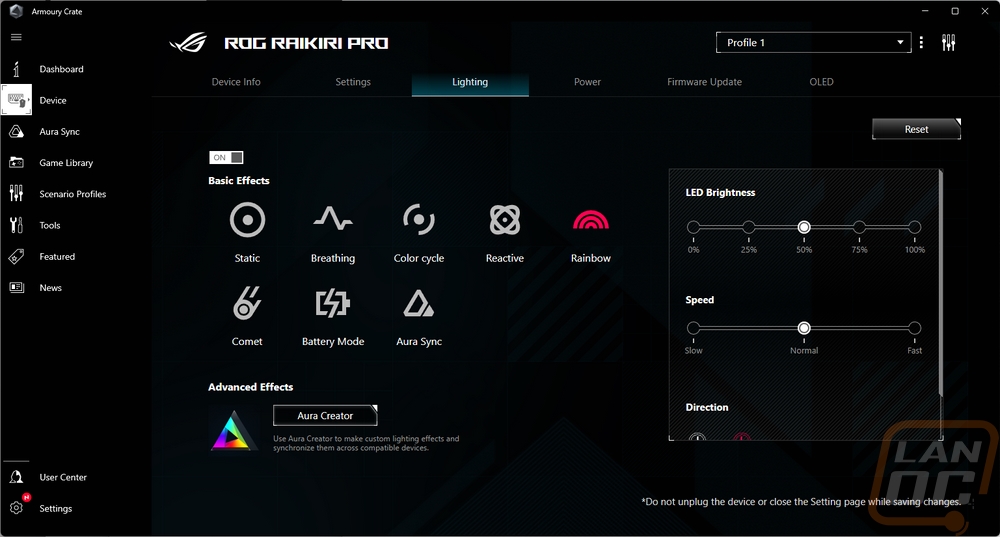Screen dimensions: 1000x537
Task: Select the Comet effect icon
Action: (247, 304)
